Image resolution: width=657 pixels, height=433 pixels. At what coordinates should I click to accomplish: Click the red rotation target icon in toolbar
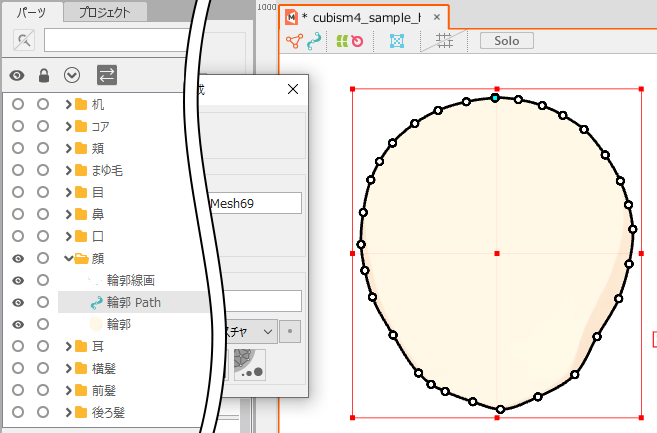pos(357,41)
